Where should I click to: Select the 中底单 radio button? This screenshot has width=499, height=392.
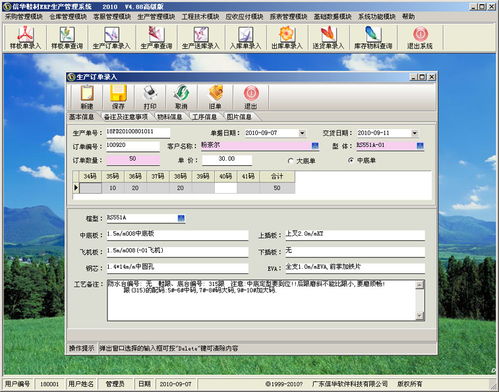(351, 161)
